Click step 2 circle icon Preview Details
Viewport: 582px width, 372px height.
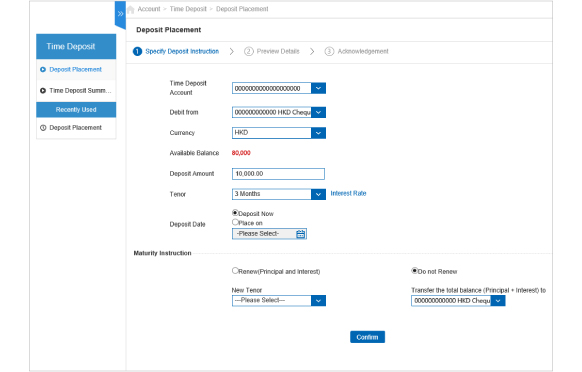pos(248,51)
